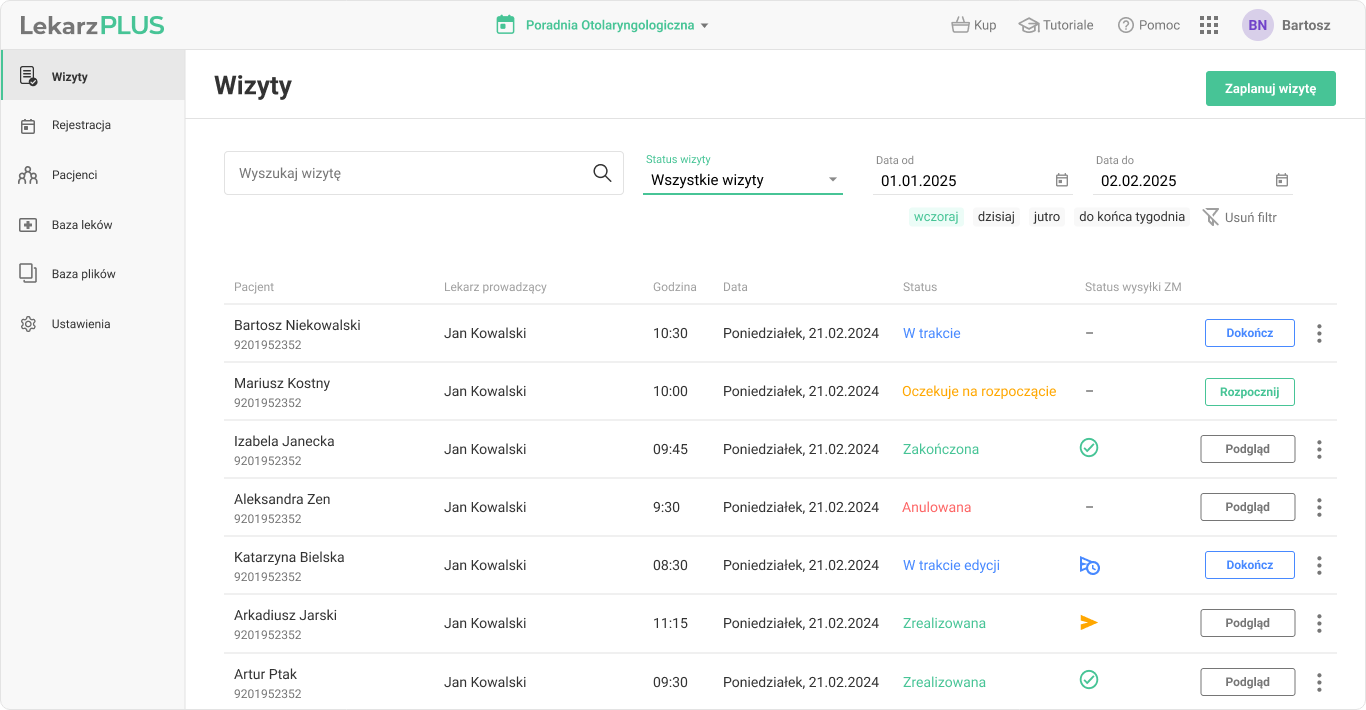The height and width of the screenshot is (710, 1366).
Task: Enable 'do końca tygodnia' filter chip
Action: pyautogui.click(x=1131, y=217)
